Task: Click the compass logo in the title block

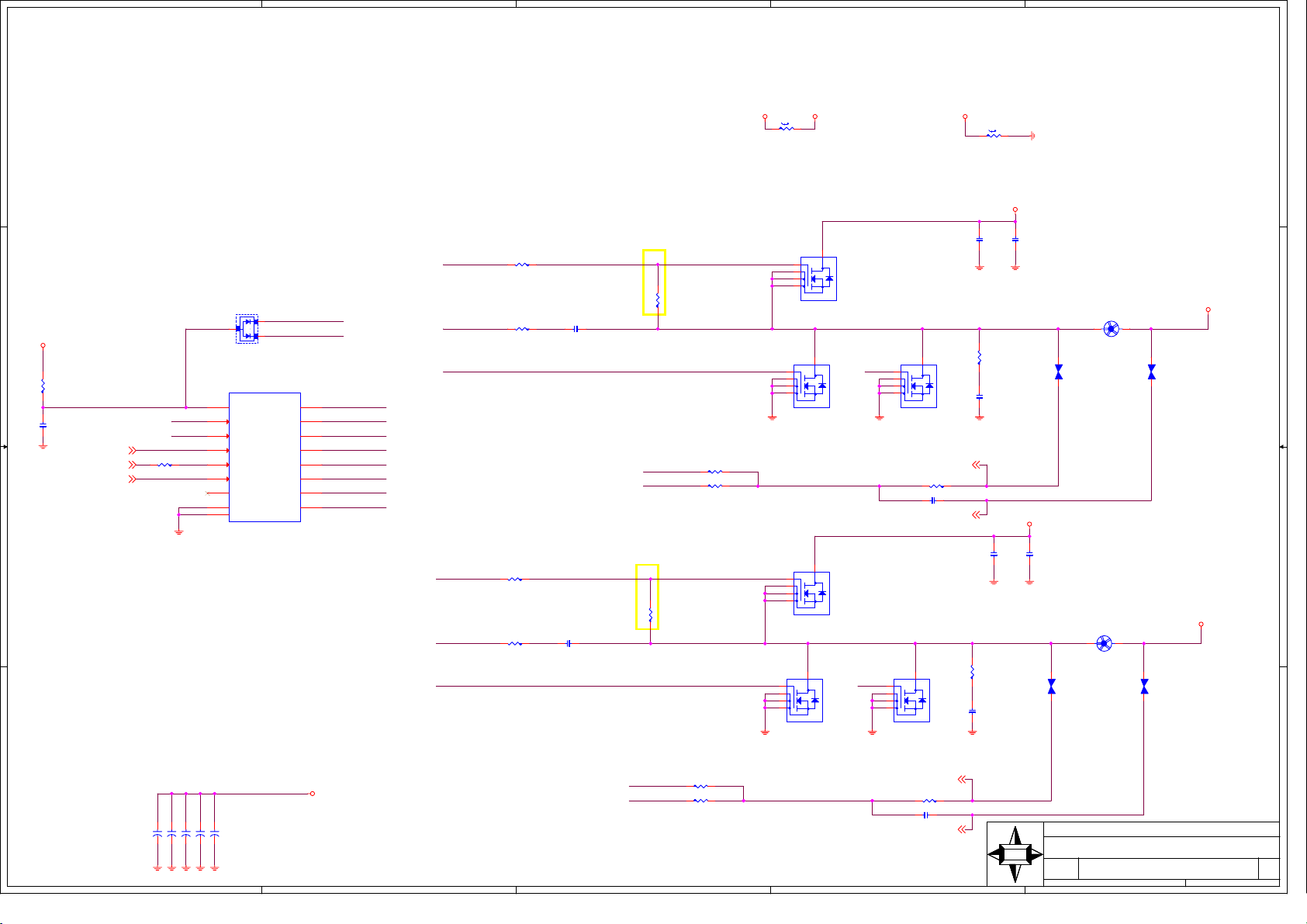Action: pyautogui.click(x=1015, y=854)
